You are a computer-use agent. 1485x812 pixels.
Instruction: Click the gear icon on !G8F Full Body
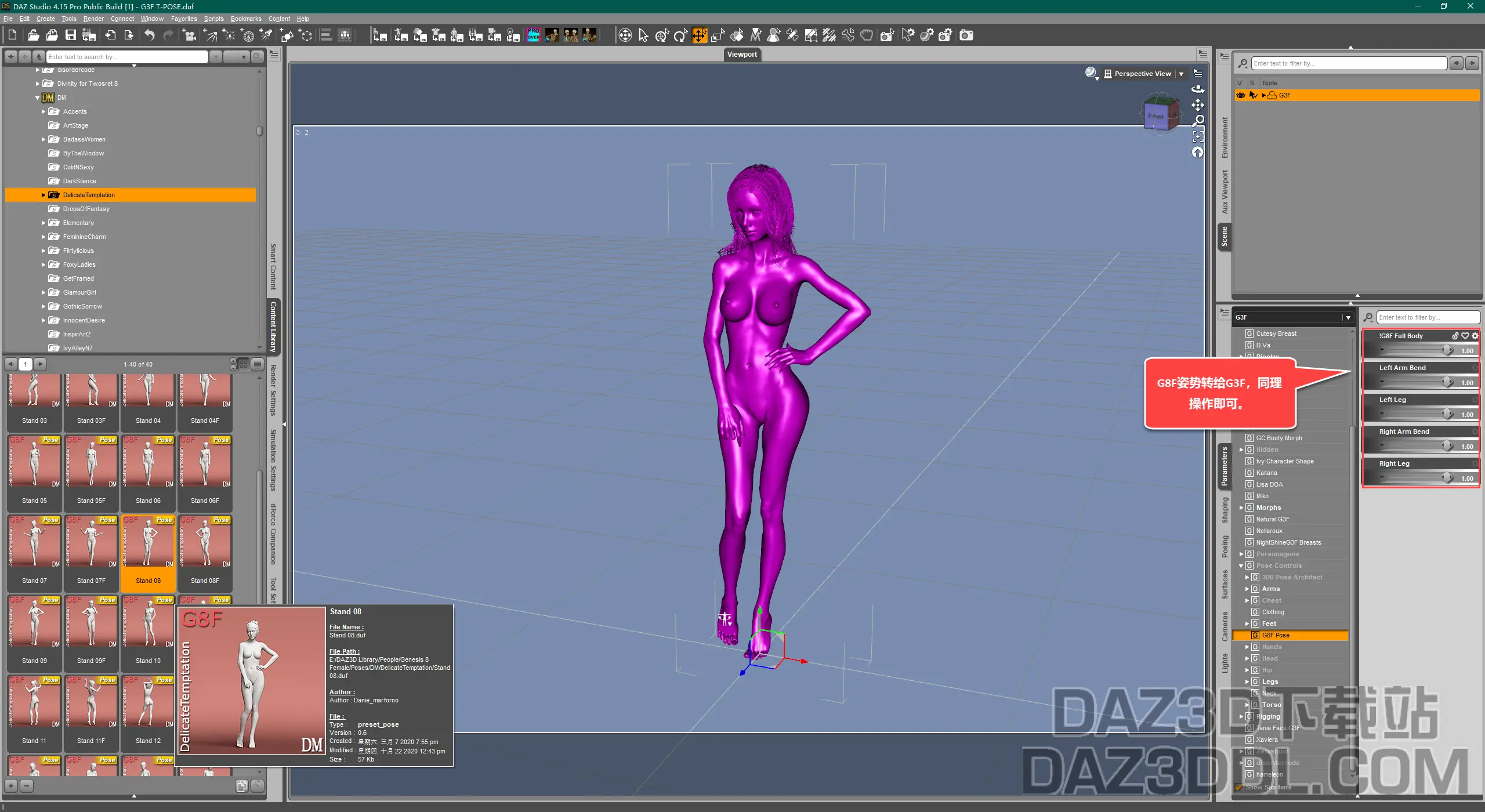(x=1475, y=336)
